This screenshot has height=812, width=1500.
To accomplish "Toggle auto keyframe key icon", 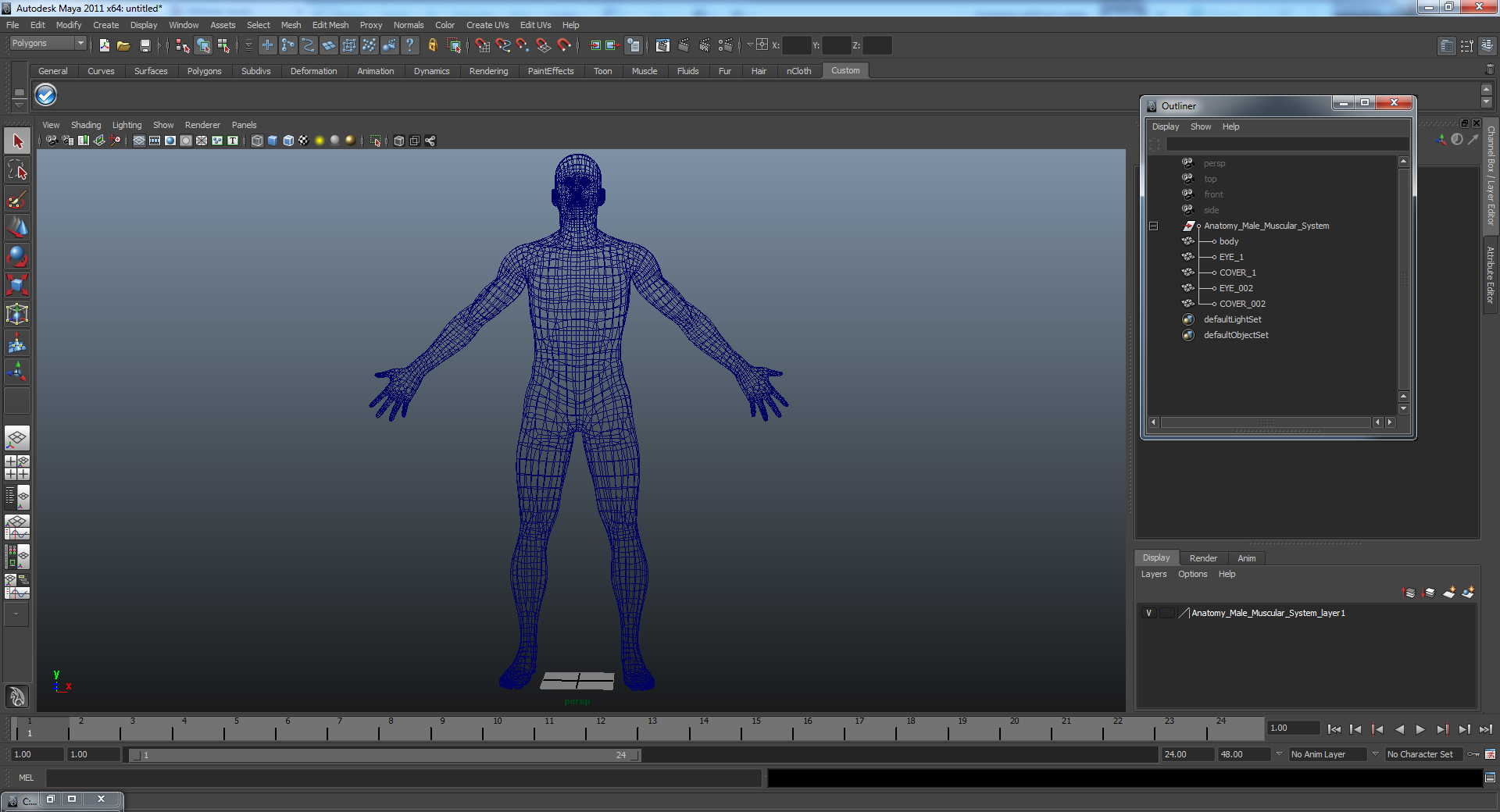I will click(x=1473, y=754).
